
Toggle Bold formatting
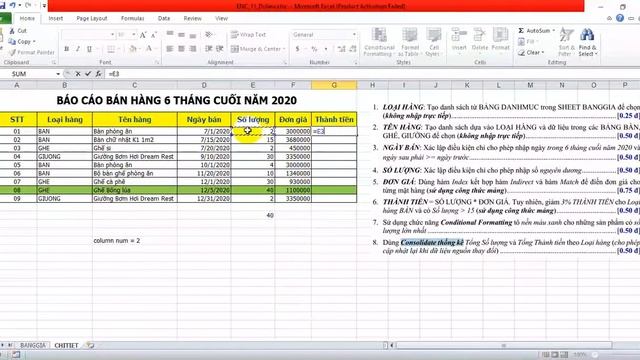coord(67,49)
